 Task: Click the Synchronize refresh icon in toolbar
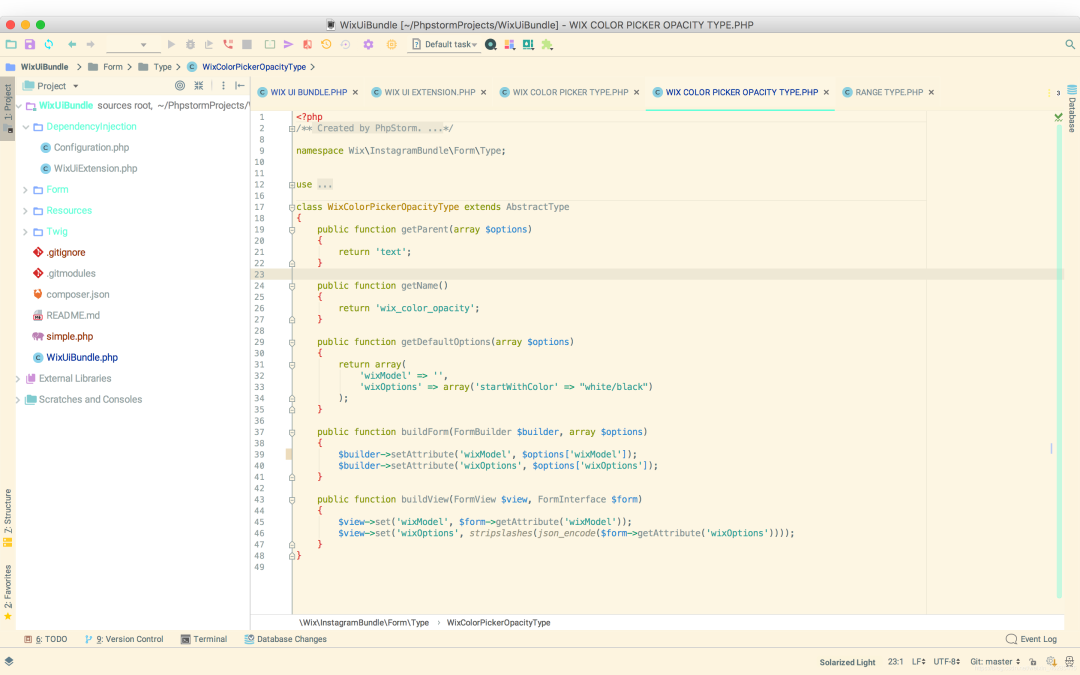point(49,44)
